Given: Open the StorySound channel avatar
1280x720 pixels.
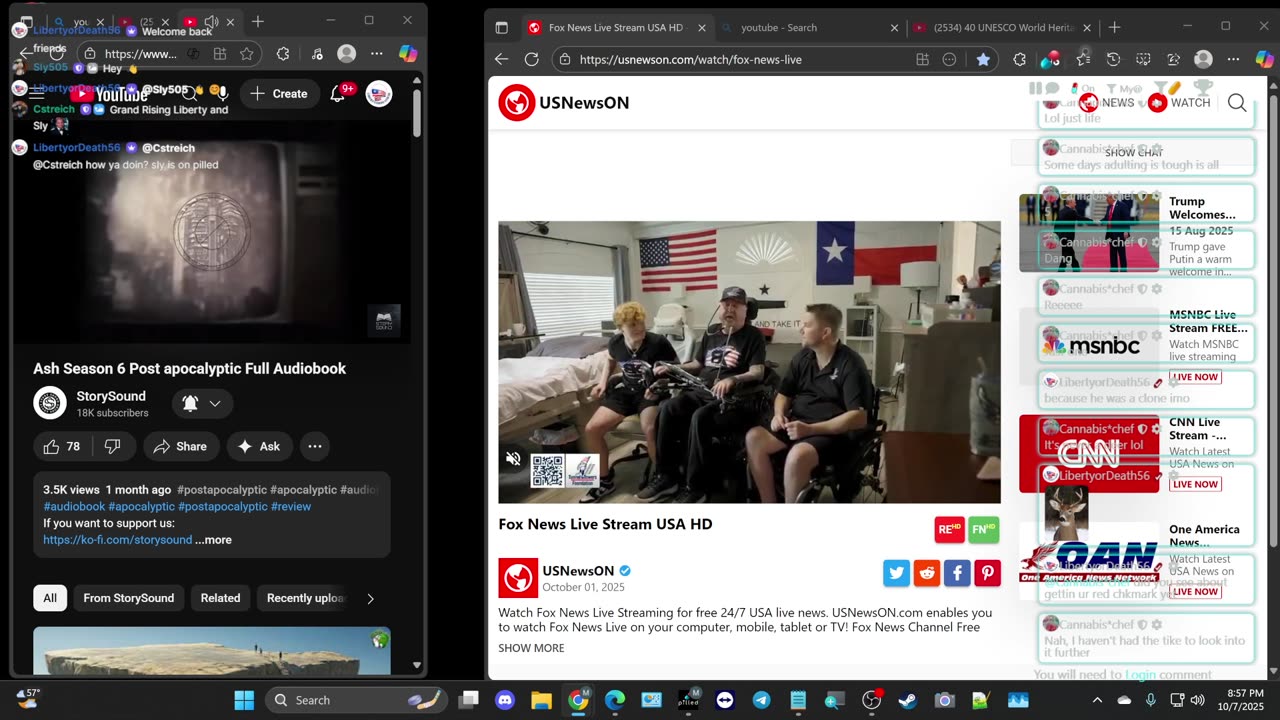Looking at the screenshot, I should point(50,403).
